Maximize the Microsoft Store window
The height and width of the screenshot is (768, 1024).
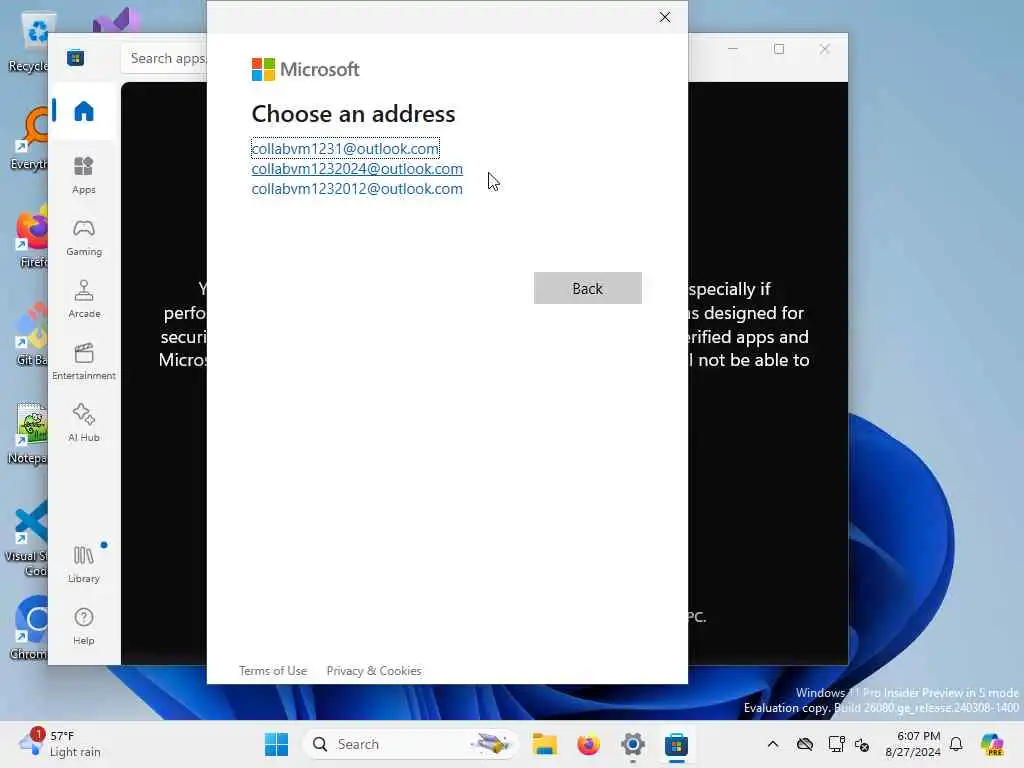click(x=778, y=49)
